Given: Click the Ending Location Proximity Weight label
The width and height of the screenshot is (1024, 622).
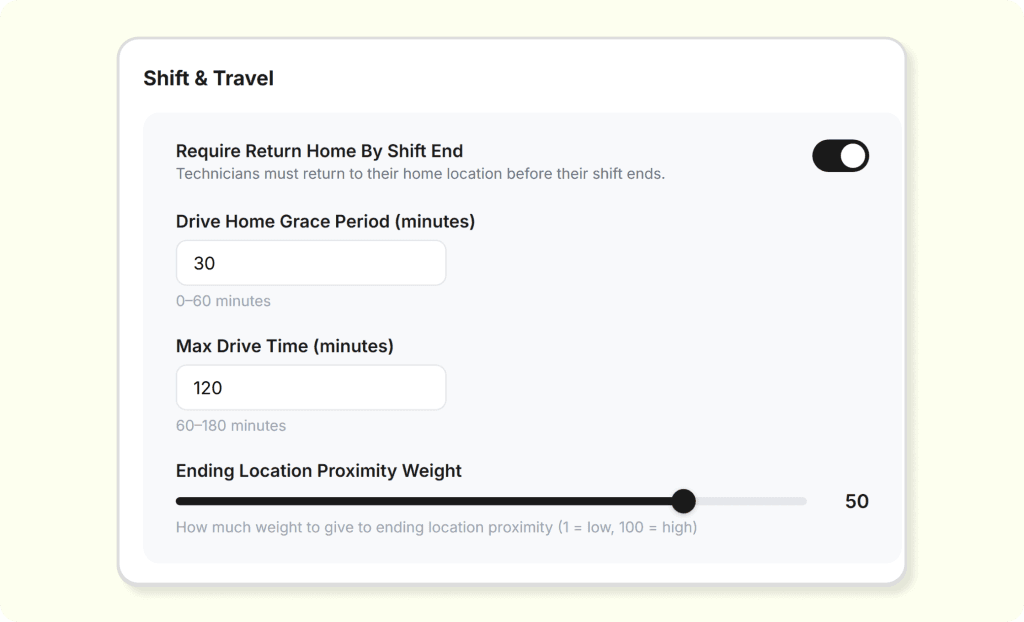Looking at the screenshot, I should [318, 470].
